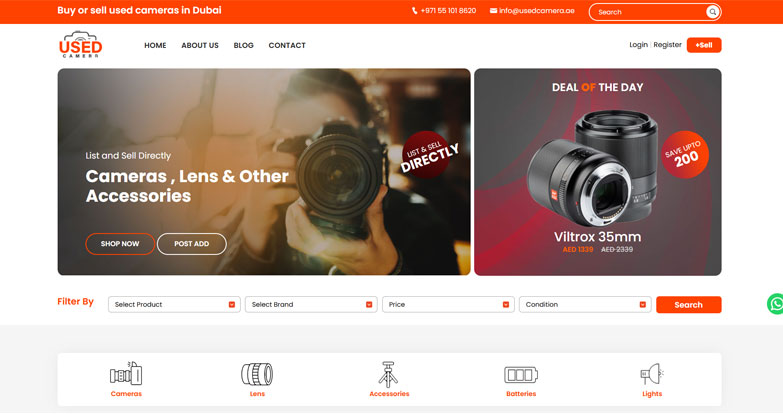Click the Login link

click(638, 44)
